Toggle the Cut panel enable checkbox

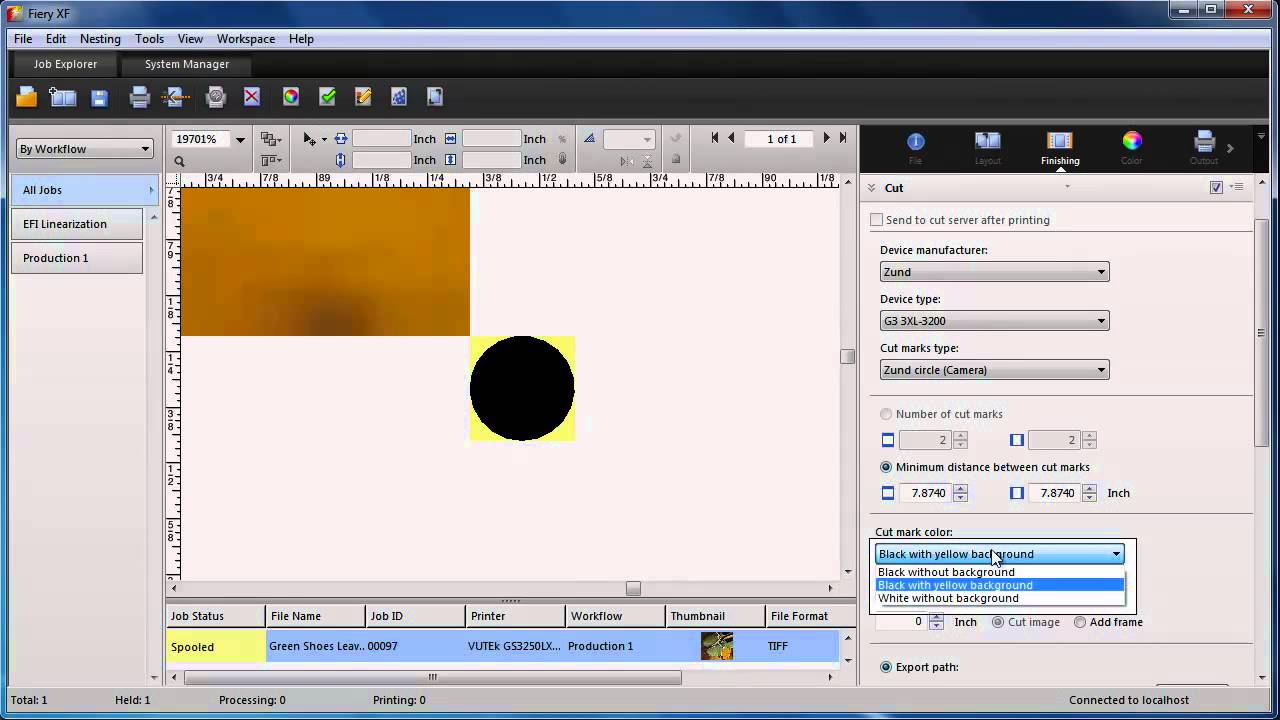pos(1216,187)
